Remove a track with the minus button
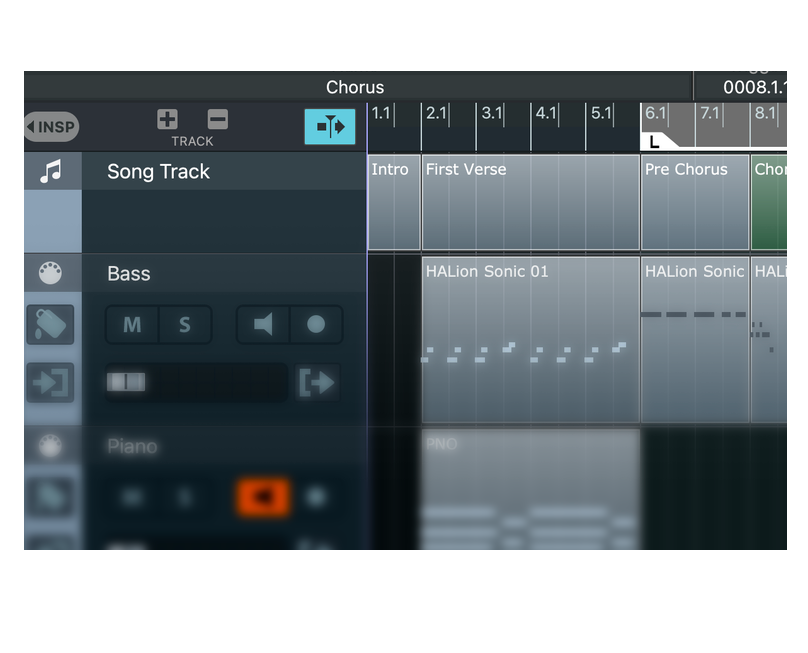808x653 pixels. pos(216,118)
